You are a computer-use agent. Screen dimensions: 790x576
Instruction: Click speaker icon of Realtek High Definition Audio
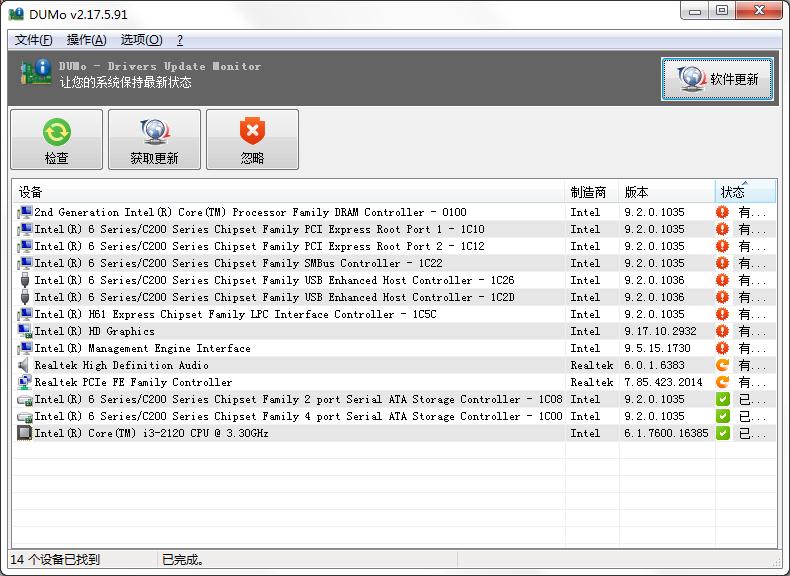click(x=25, y=365)
